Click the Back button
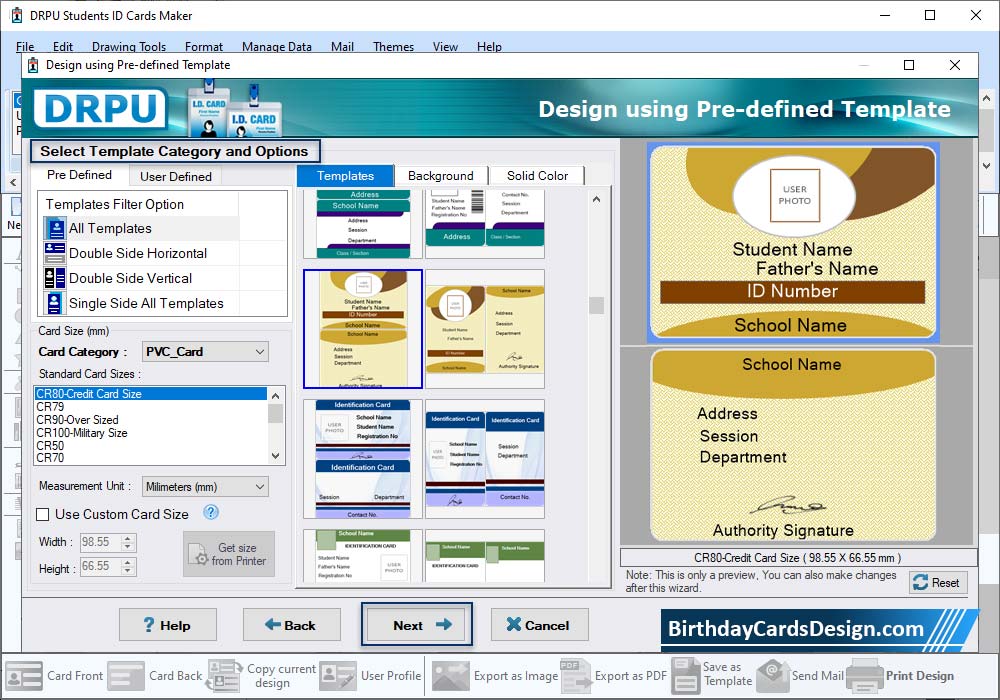This screenshot has height=700, width=1000. point(291,625)
